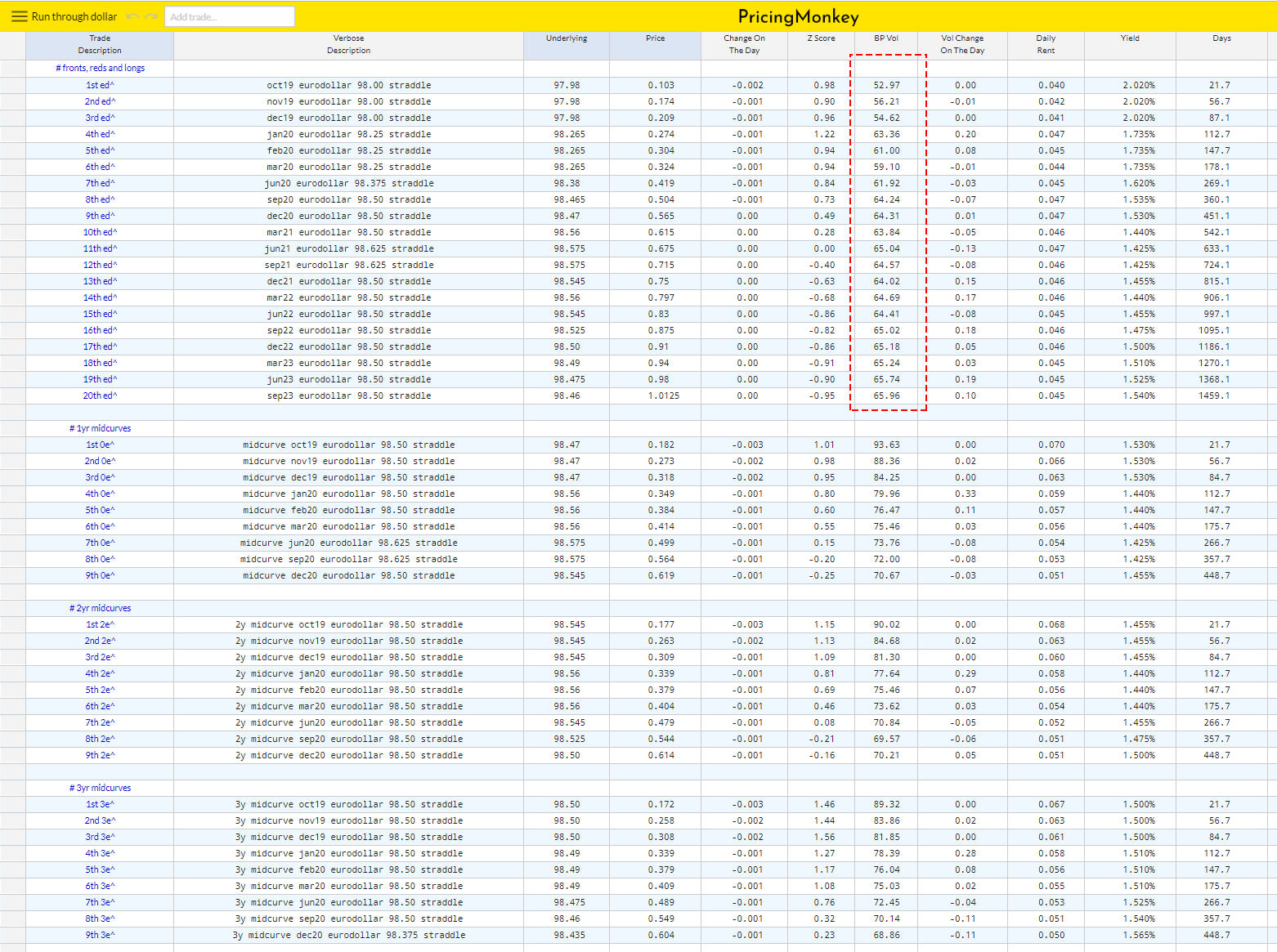Select Vol Change value 0.33
This screenshot has height=952, width=1277.
[962, 494]
